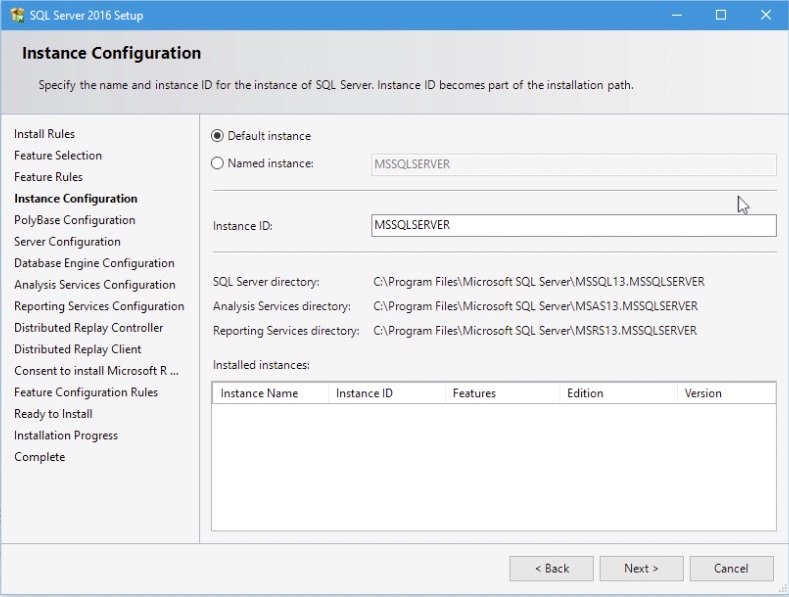The image size is (789, 597).
Task: Click the SQL Server directory label
Action: click(266, 282)
